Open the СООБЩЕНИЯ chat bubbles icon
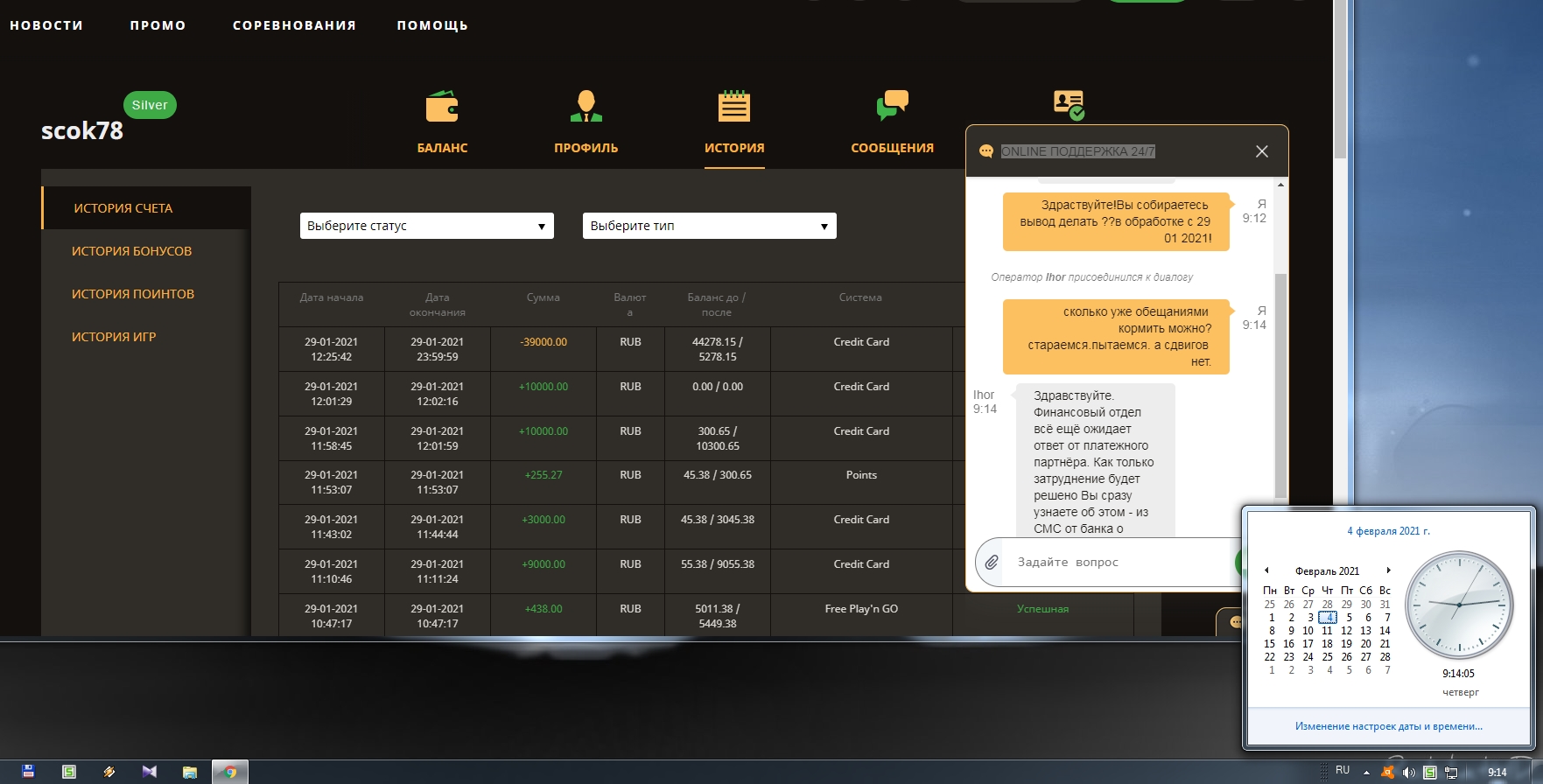Screen dimensions: 1543x784 (x=893, y=106)
